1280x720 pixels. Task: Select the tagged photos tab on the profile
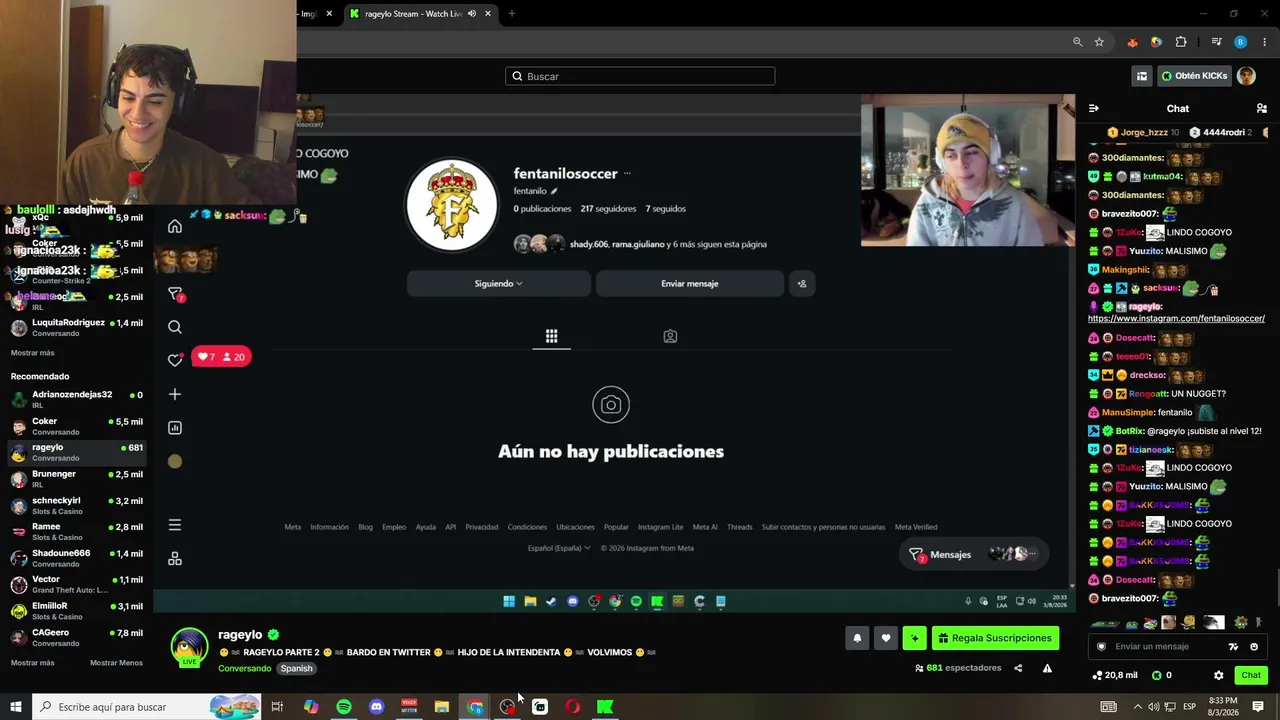point(670,336)
